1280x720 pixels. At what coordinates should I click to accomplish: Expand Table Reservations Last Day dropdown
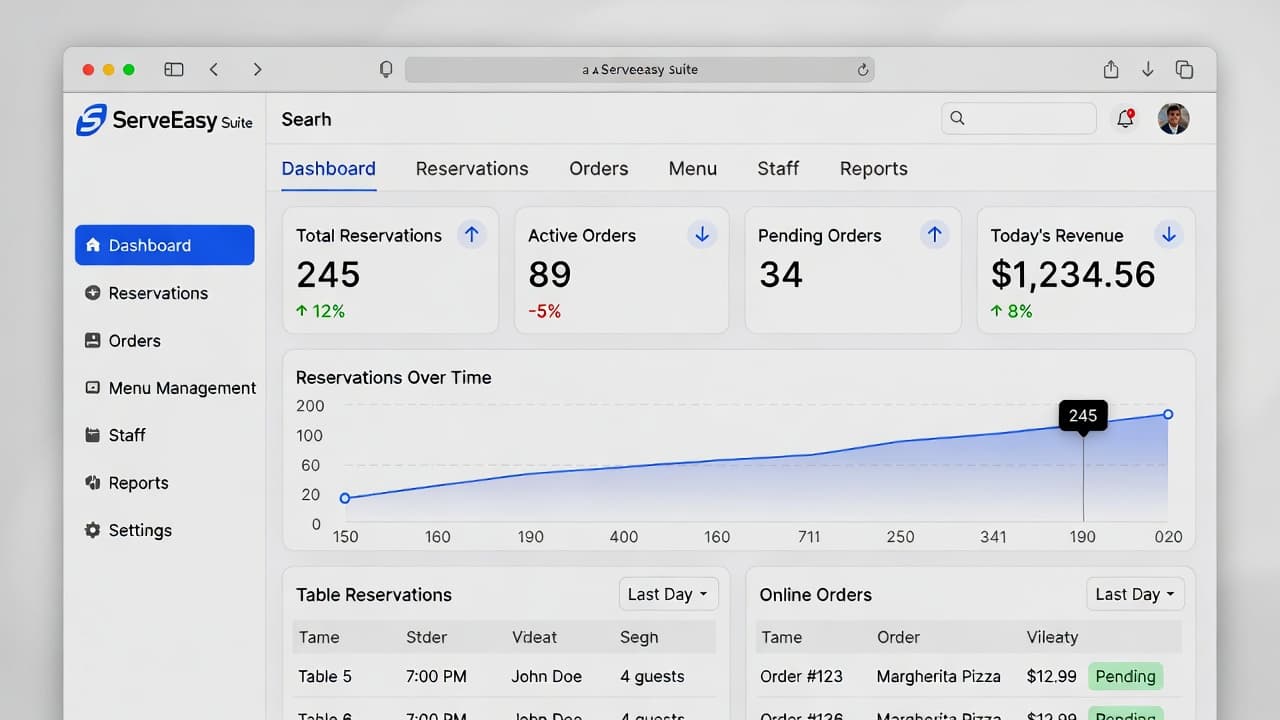(668, 594)
